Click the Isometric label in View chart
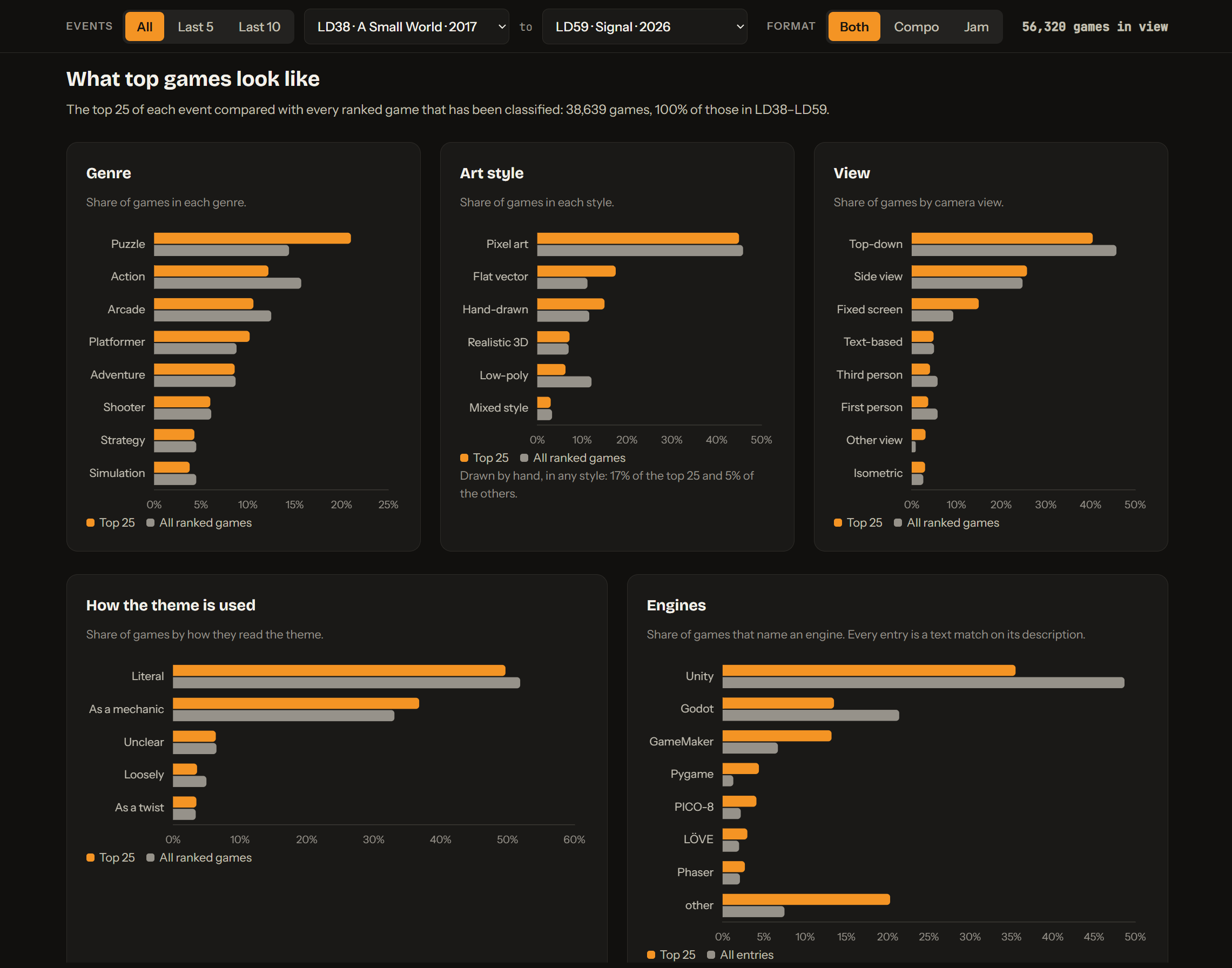Image resolution: width=1232 pixels, height=968 pixels. [x=878, y=473]
